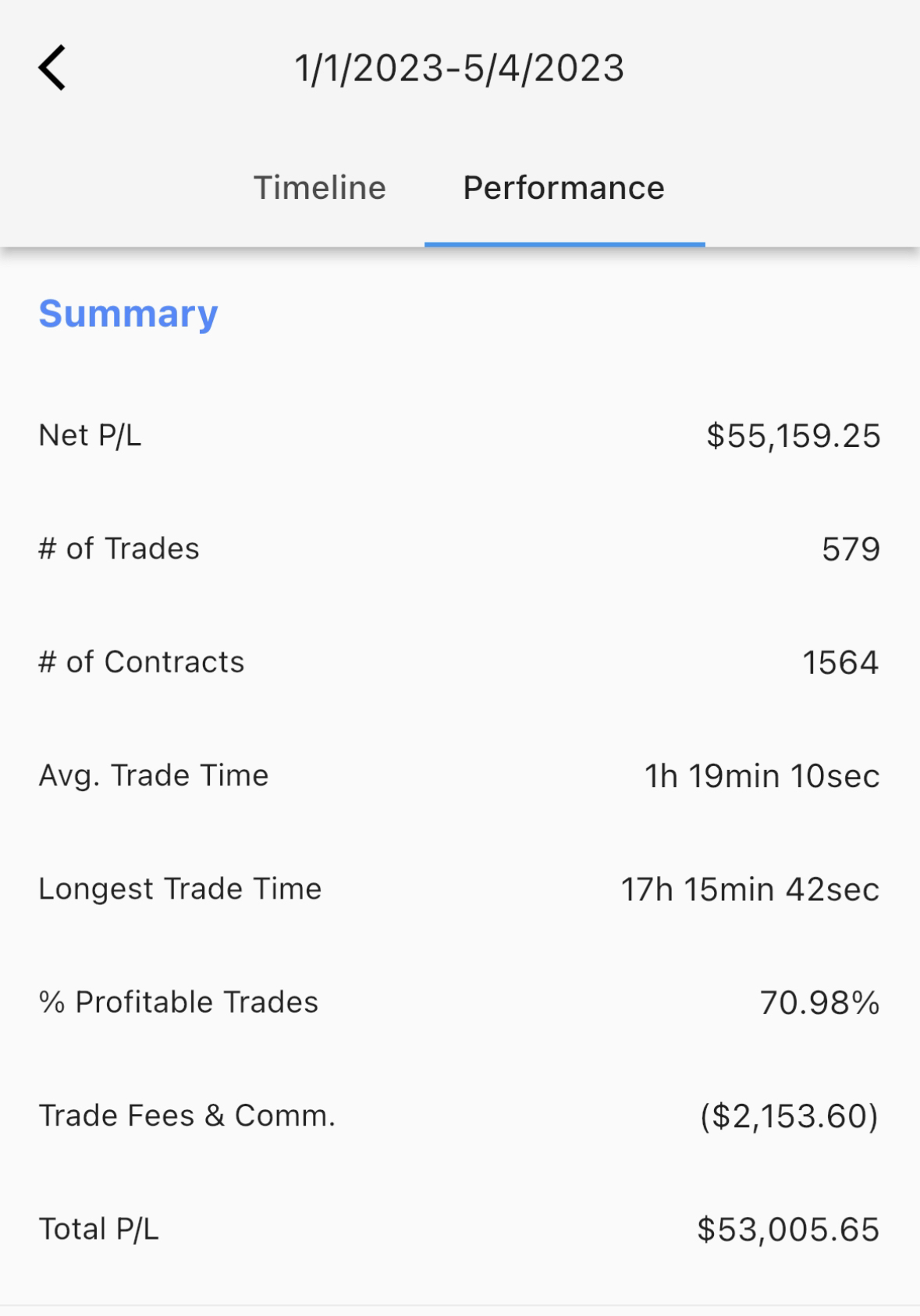Select the Longest Trade Time label
This screenshot has width=920, height=1316.
pos(180,889)
